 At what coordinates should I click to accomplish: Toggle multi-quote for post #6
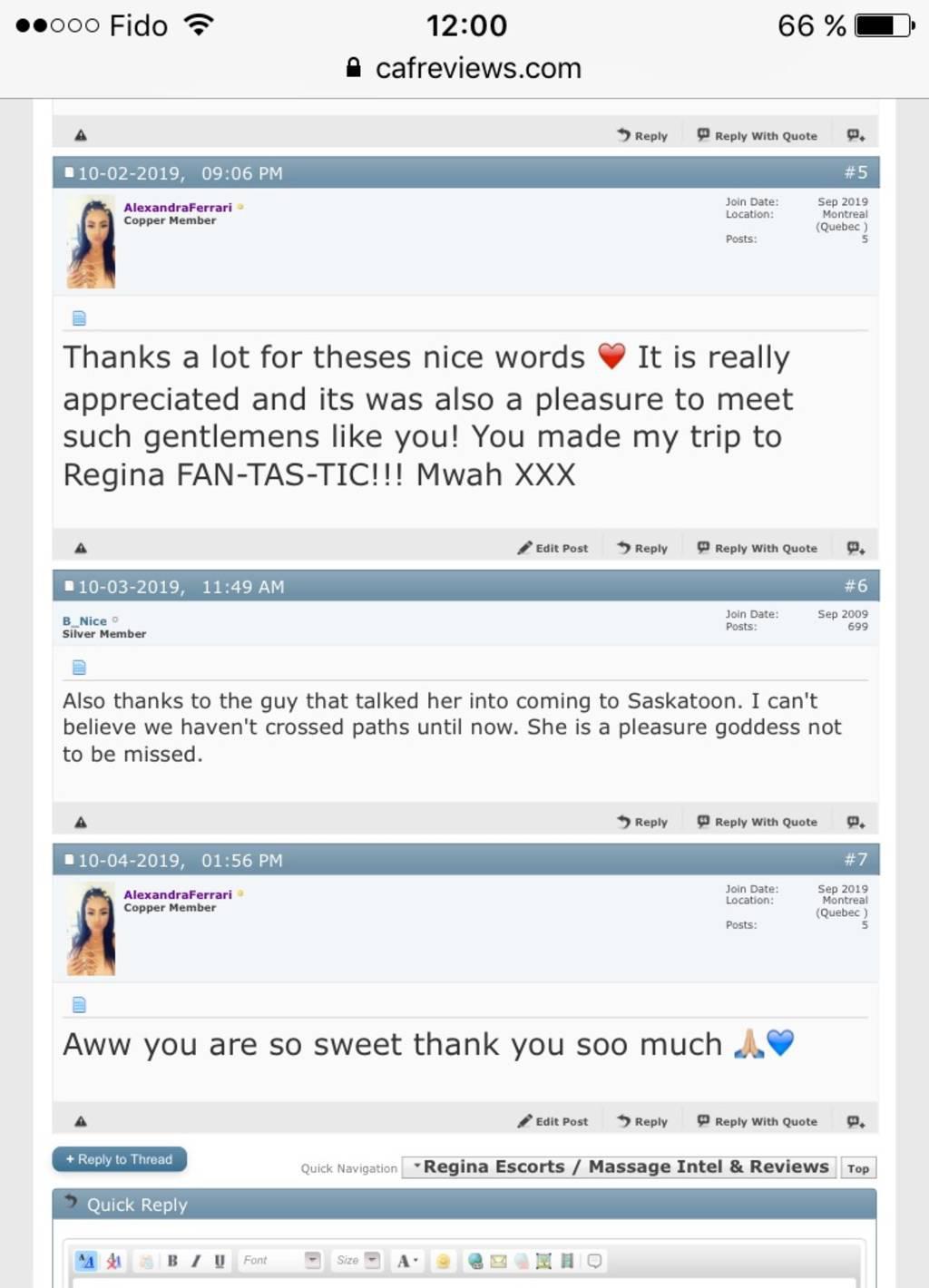(x=856, y=822)
